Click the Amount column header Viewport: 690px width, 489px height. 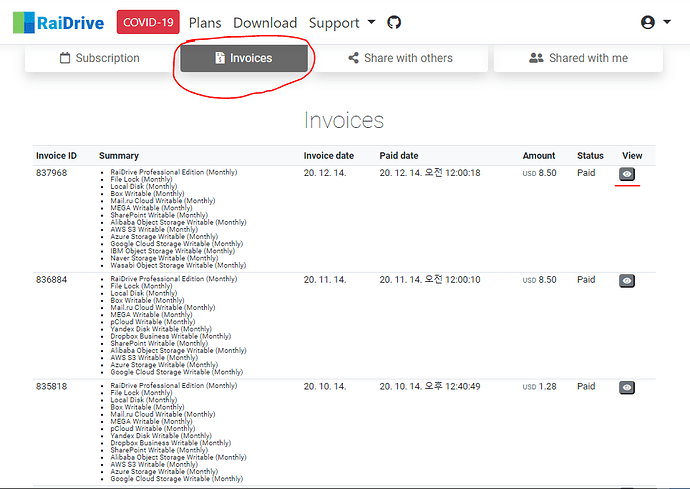tap(538, 156)
